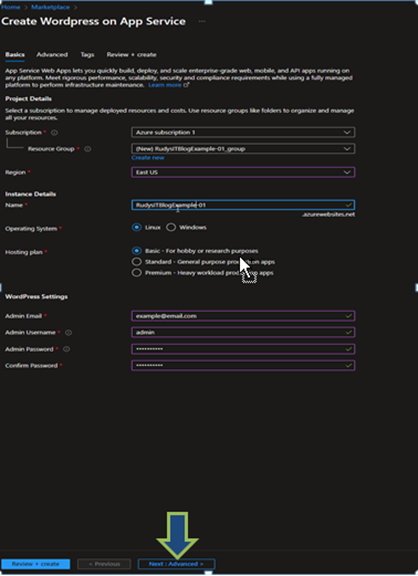Go to the Marketplace breadcrumb
This screenshot has width=418, height=576.
tap(50, 7)
